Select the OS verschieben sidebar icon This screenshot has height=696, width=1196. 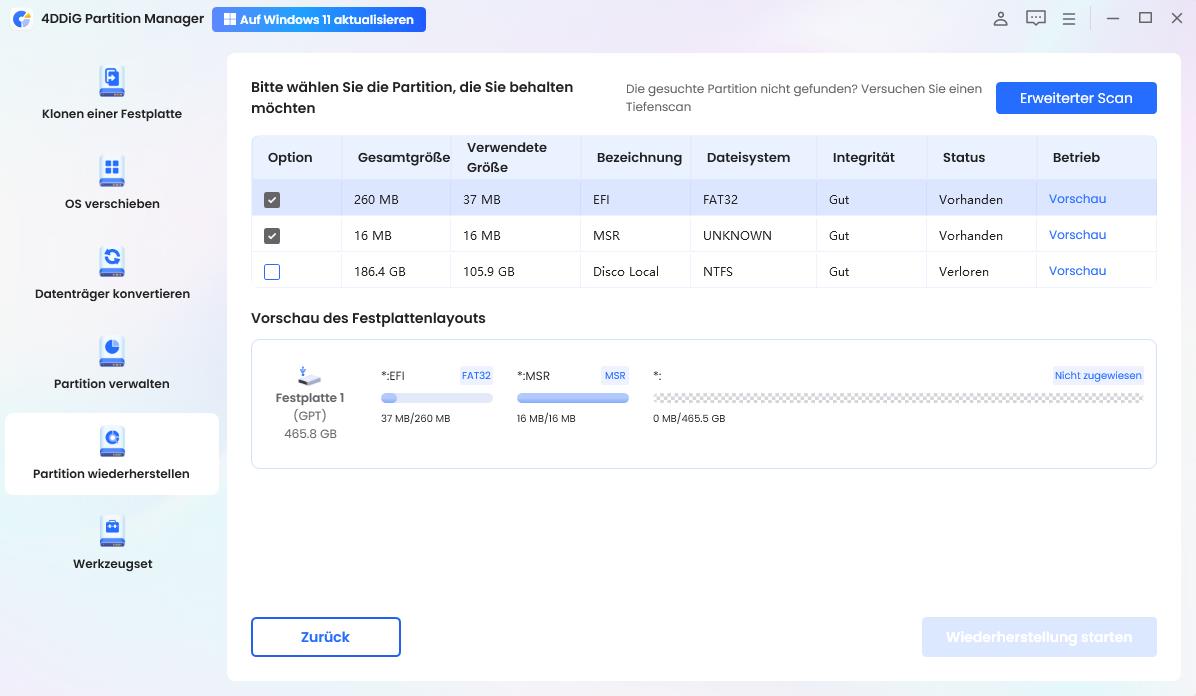112,170
